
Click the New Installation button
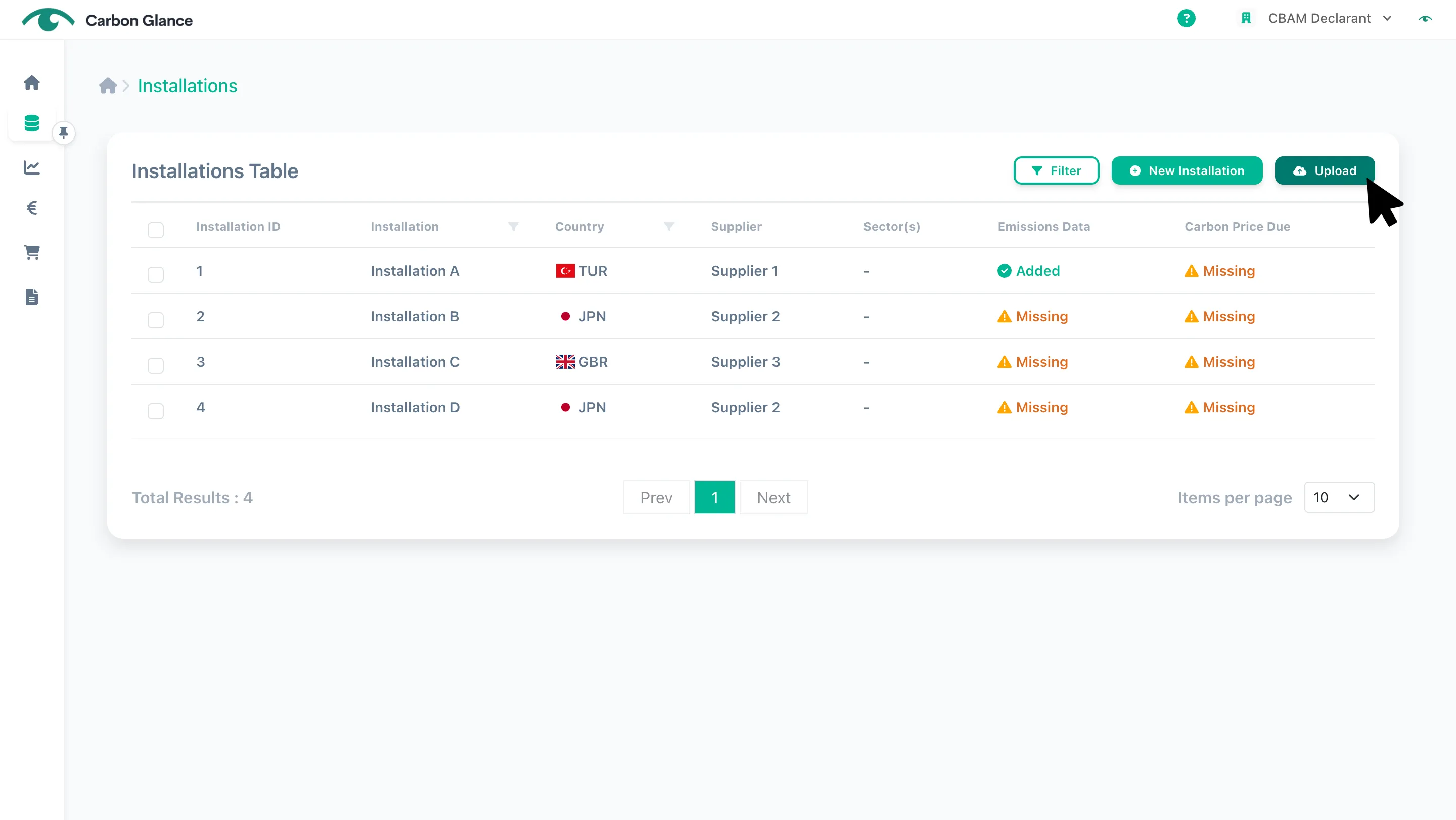click(x=1187, y=171)
